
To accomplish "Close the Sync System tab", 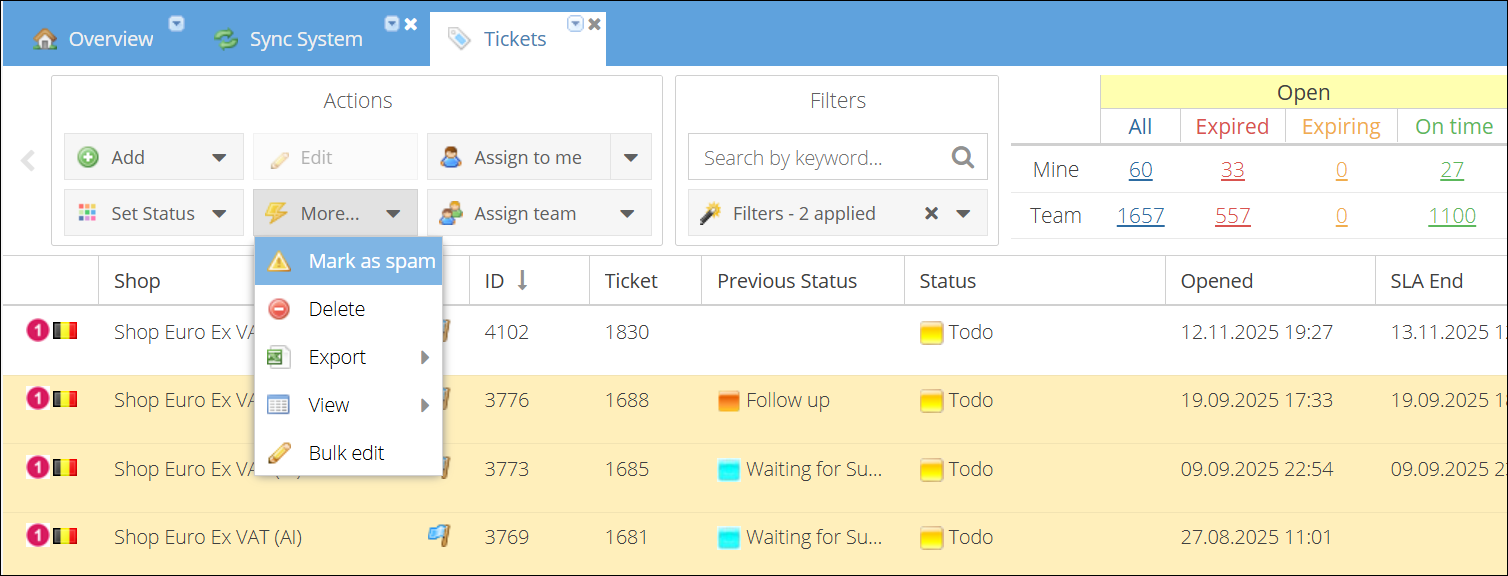I will point(410,24).
